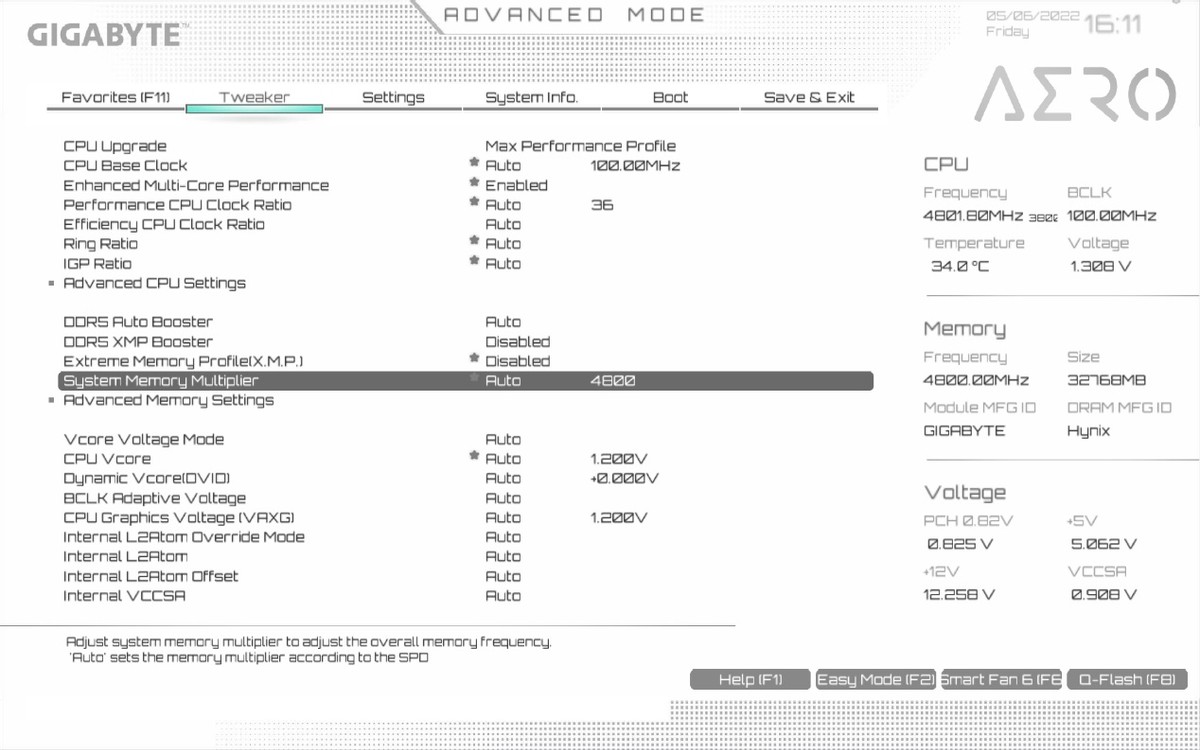
Task: Click the star marker beside Ring Ratio
Action: (x=475, y=241)
